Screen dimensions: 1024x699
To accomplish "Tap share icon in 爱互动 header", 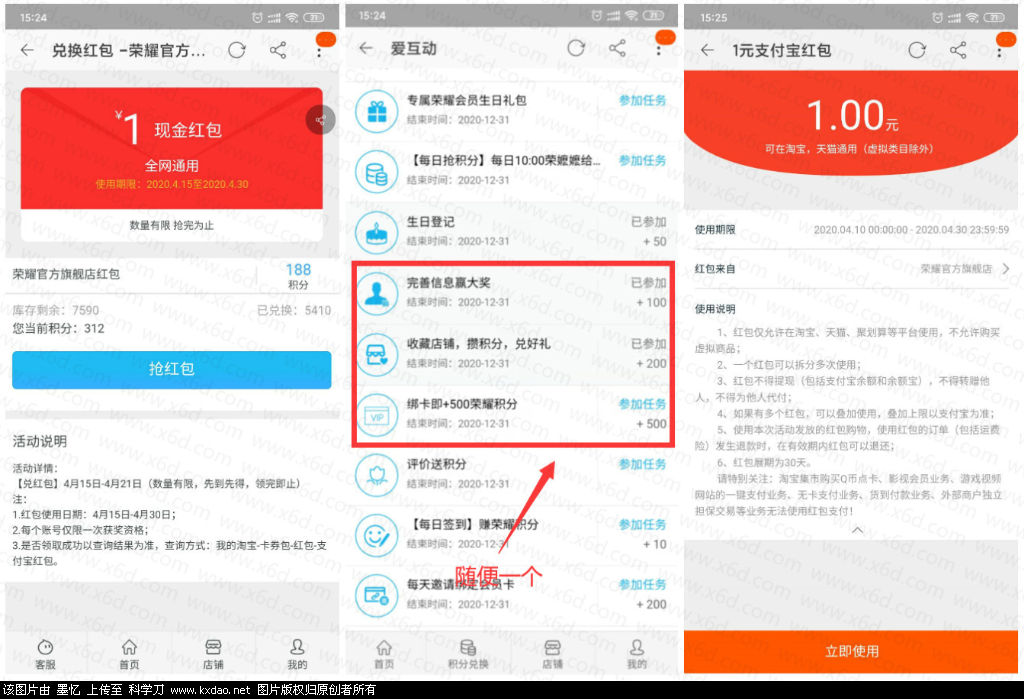I will 617,48.
